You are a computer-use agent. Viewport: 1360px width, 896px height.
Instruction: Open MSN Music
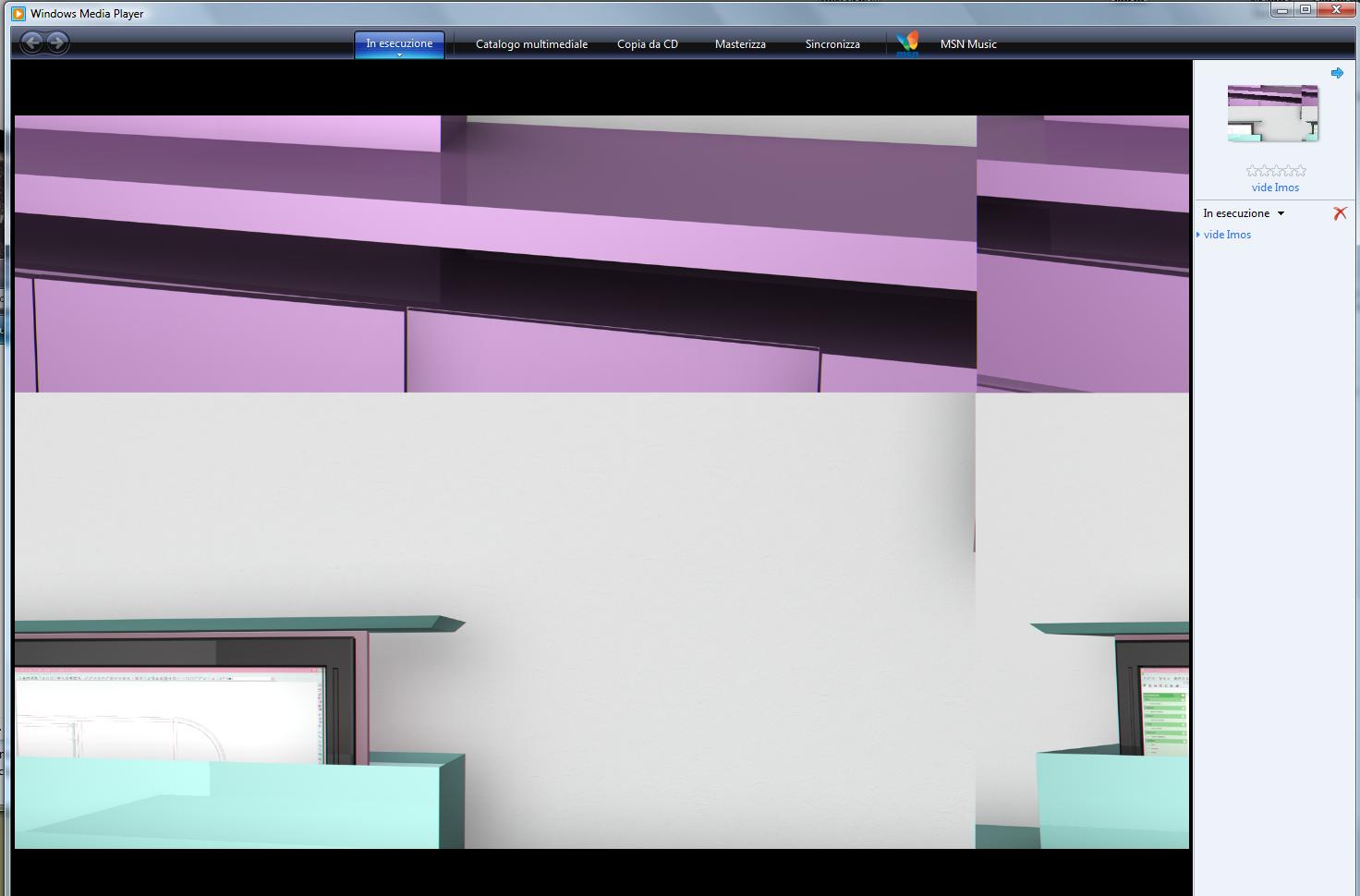click(x=968, y=44)
